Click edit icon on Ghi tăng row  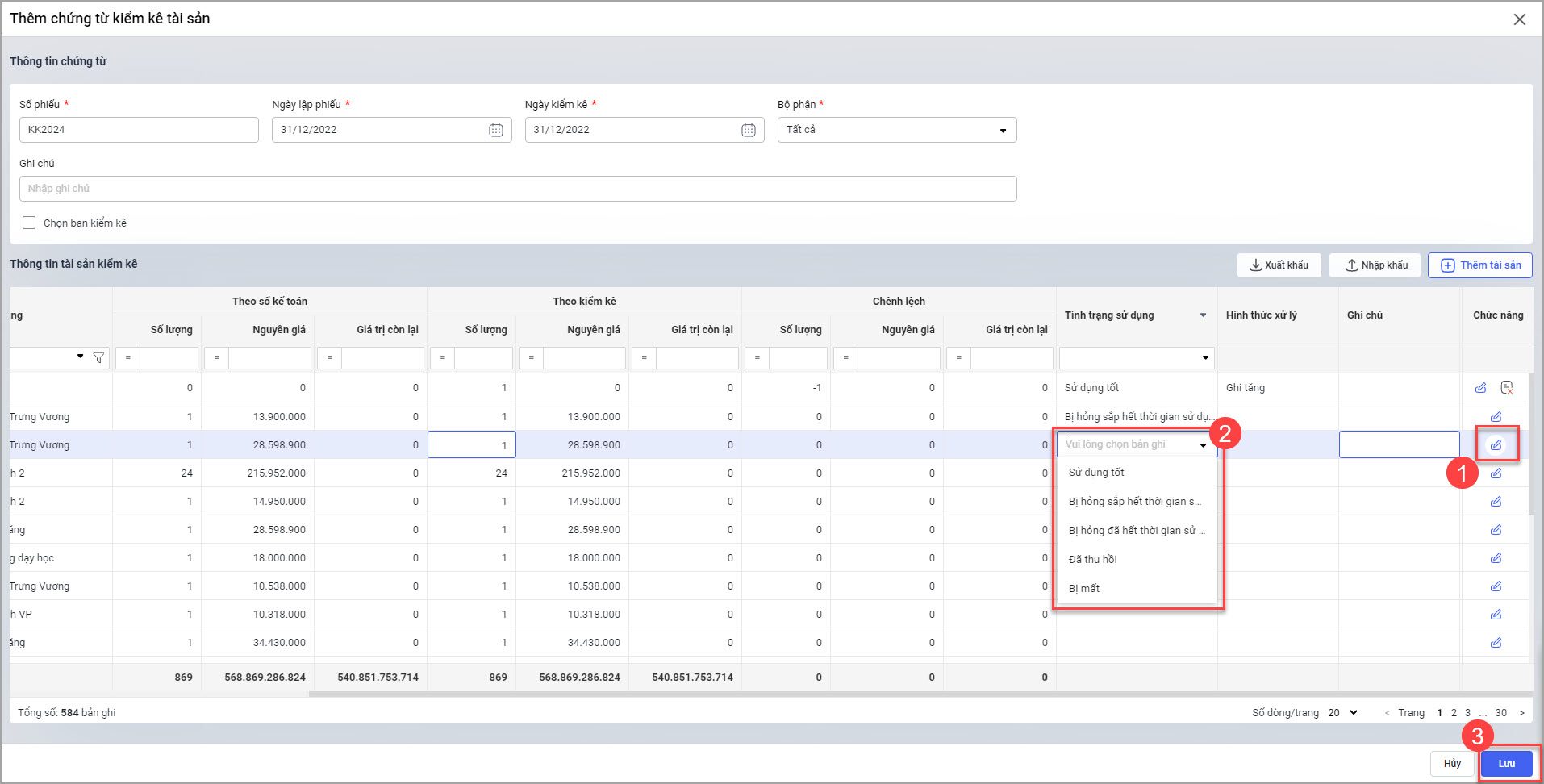[1480, 388]
